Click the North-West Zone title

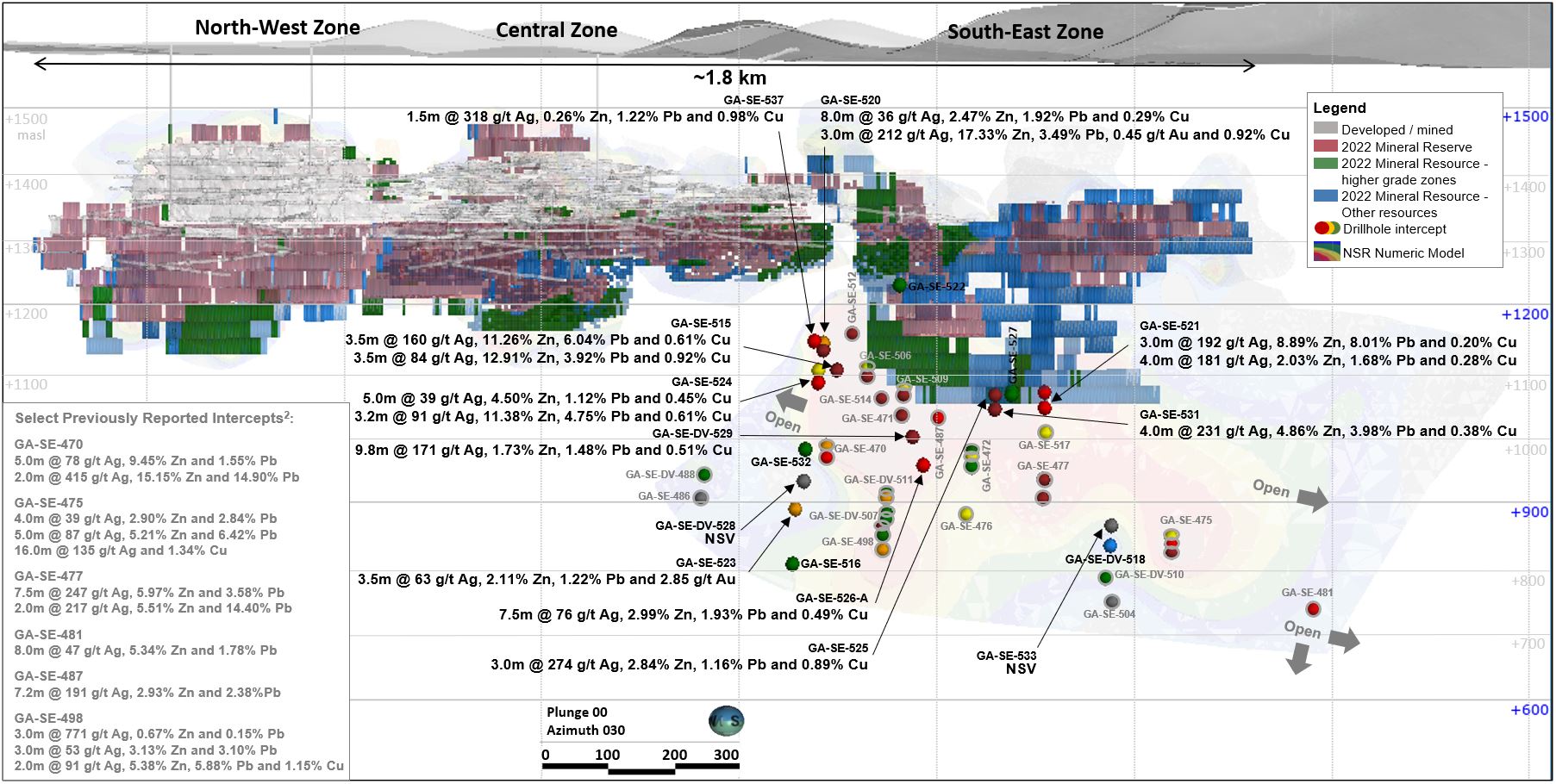(277, 28)
